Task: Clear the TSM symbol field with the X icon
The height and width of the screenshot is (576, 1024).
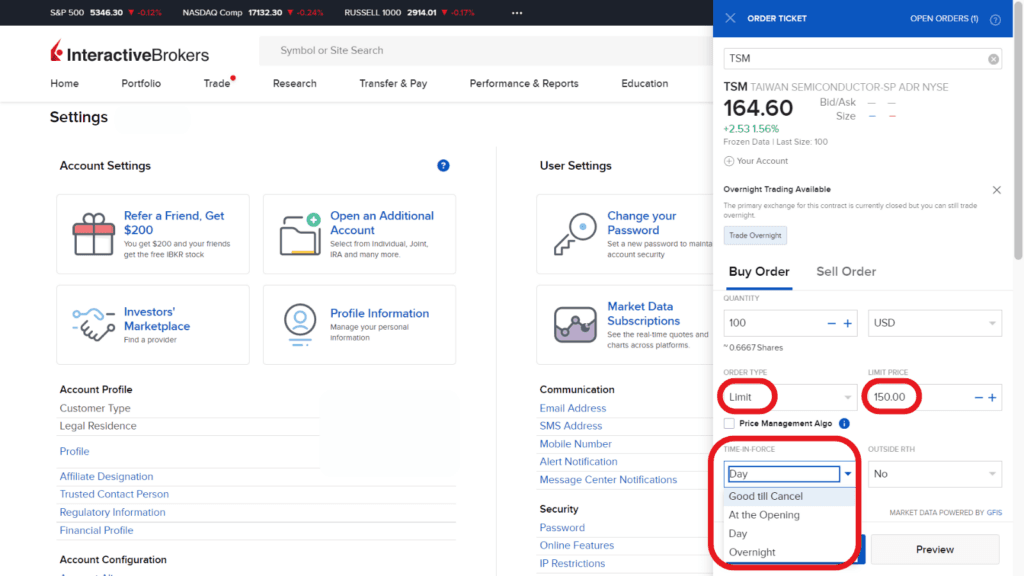Action: [993, 59]
